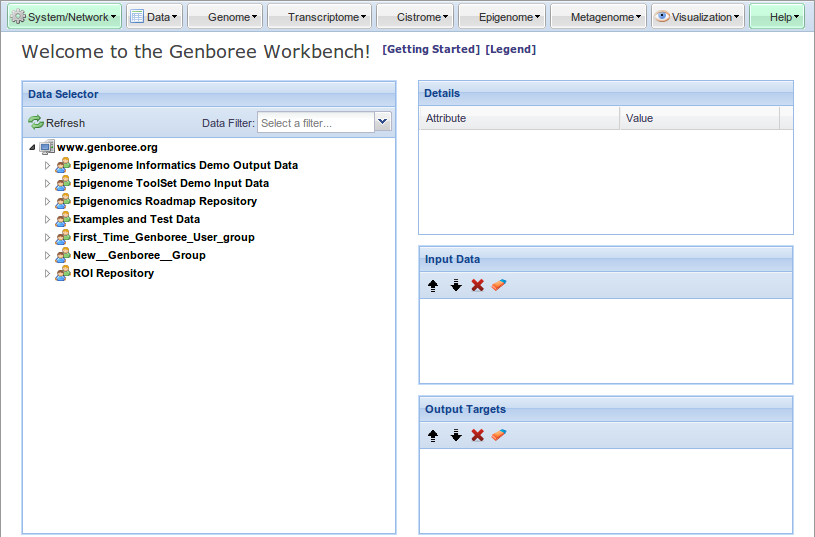Collapse the www.genboree.org root node

point(31,147)
